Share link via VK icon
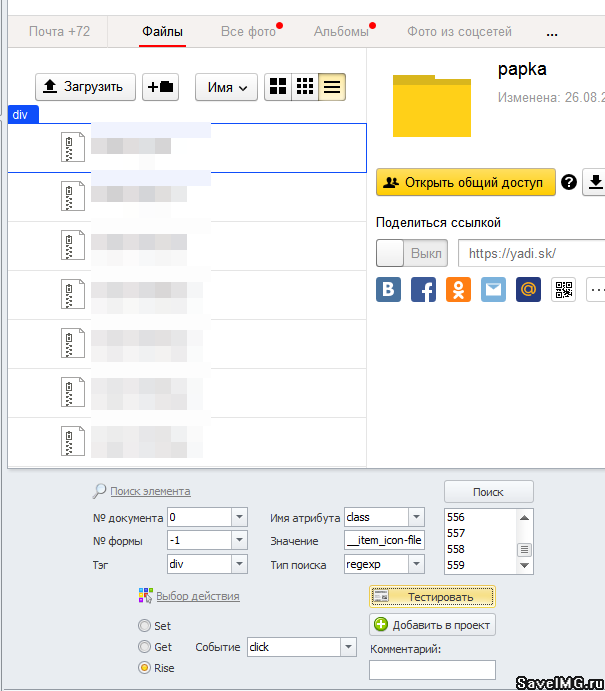Viewport: 605px width, 691px height. tap(389, 290)
